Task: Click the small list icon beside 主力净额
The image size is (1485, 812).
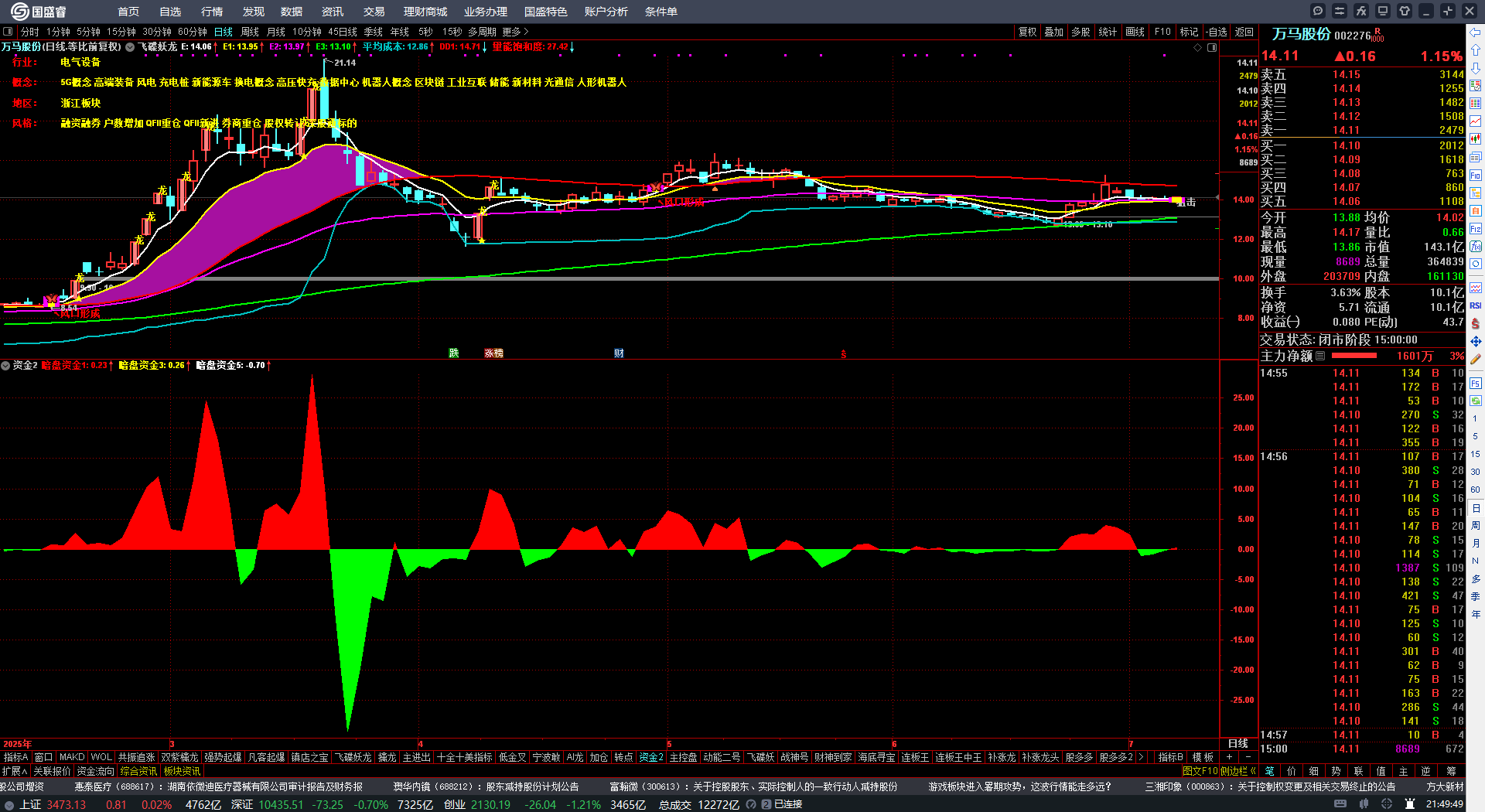Action: pos(1320,356)
